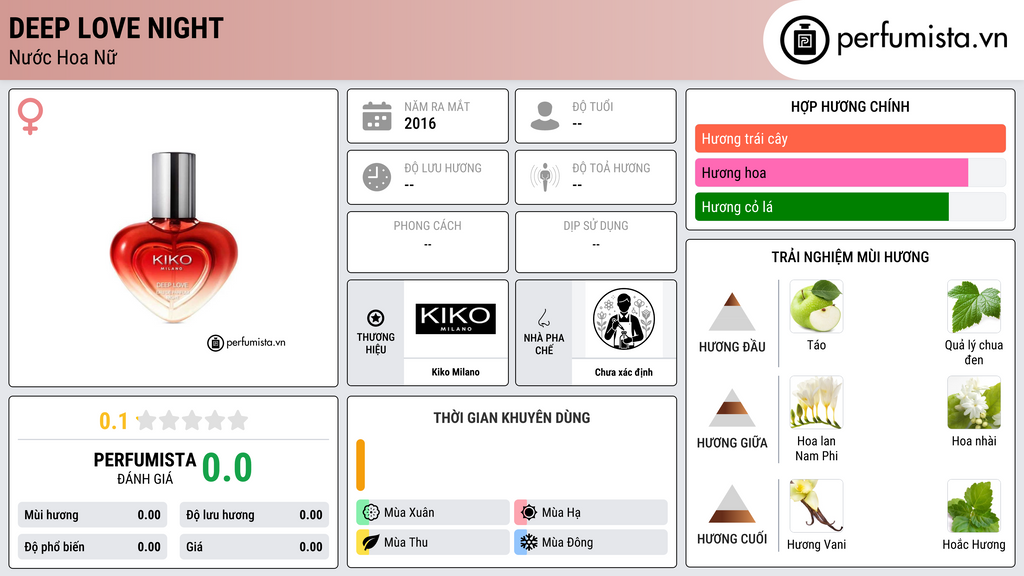This screenshot has height=576, width=1024.
Task: Select the Mùa Hạ season chip
Action: pos(591,513)
